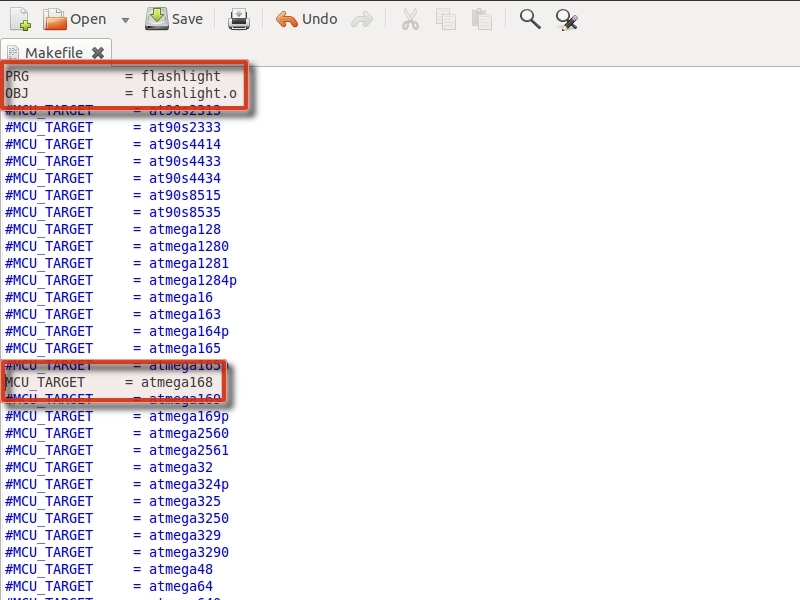Click the line with atmega1280
800x600 pixels.
[x=117, y=246]
